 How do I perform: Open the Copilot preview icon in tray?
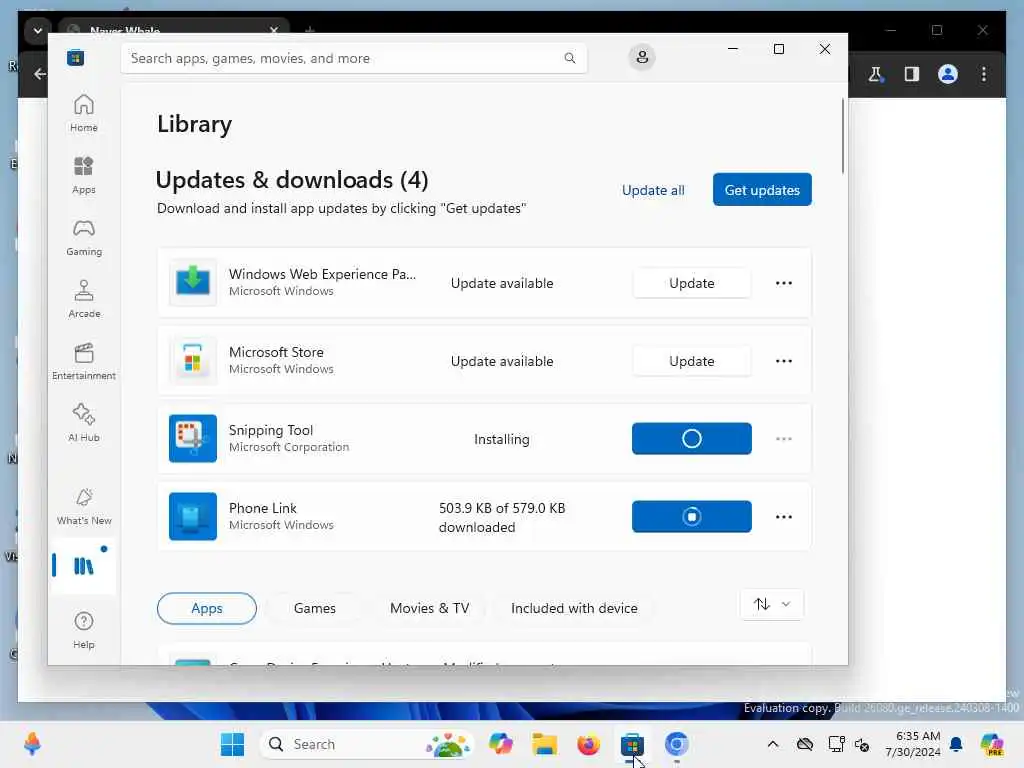pos(992,744)
